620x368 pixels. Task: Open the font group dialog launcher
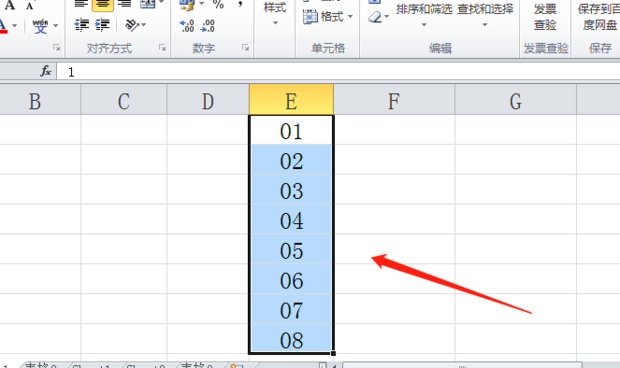[57, 48]
